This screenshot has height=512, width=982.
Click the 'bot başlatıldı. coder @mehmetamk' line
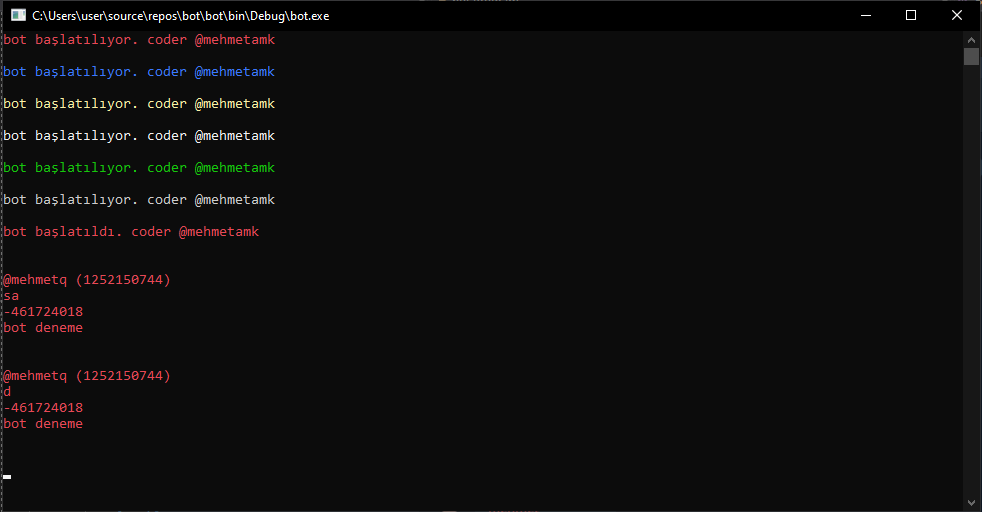(130, 232)
